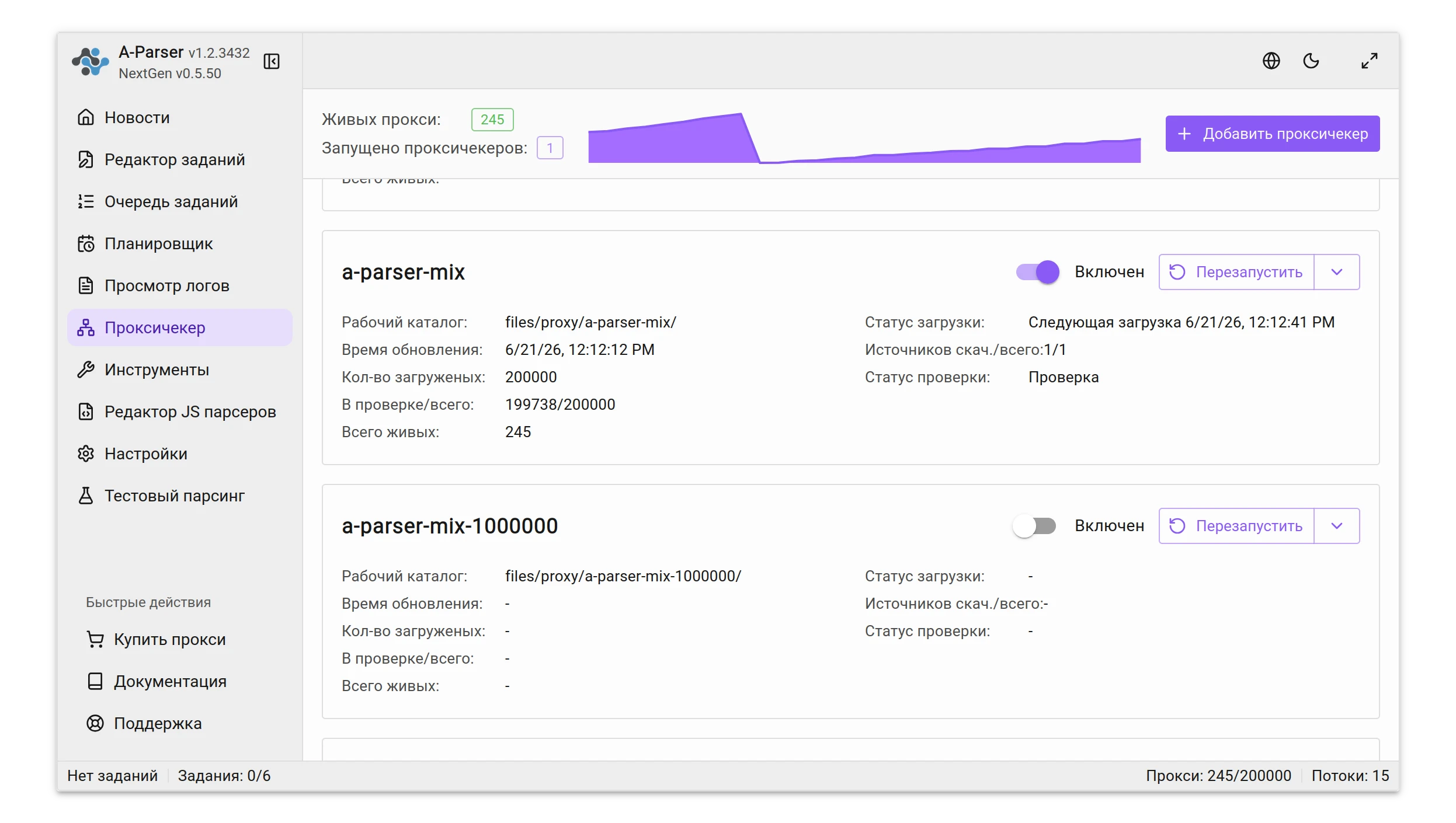Click the status bar text Потоки: 15
The image size is (1456, 823).
click(1350, 776)
